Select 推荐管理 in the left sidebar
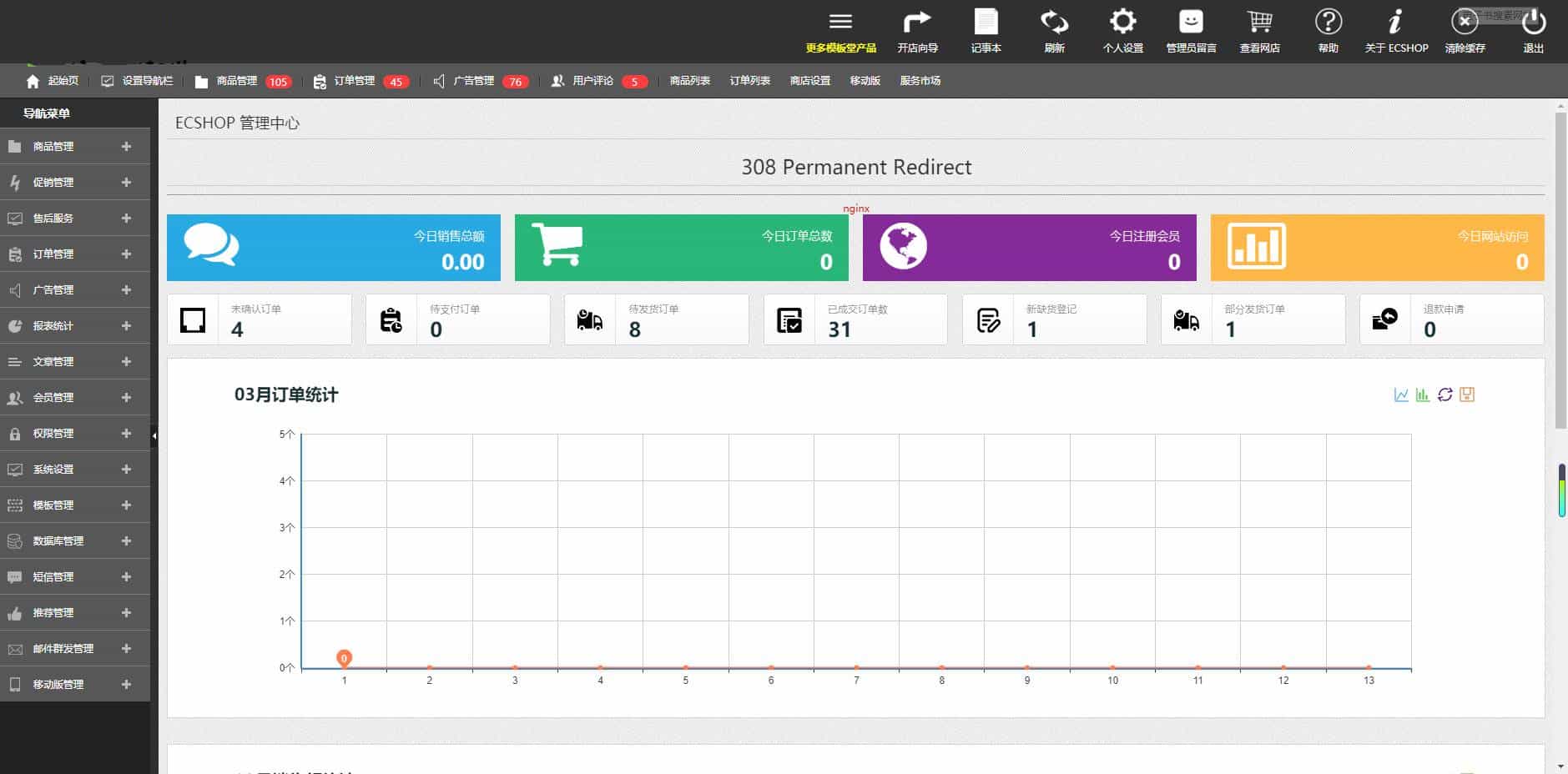This screenshot has height=774, width=1568. click(x=75, y=613)
